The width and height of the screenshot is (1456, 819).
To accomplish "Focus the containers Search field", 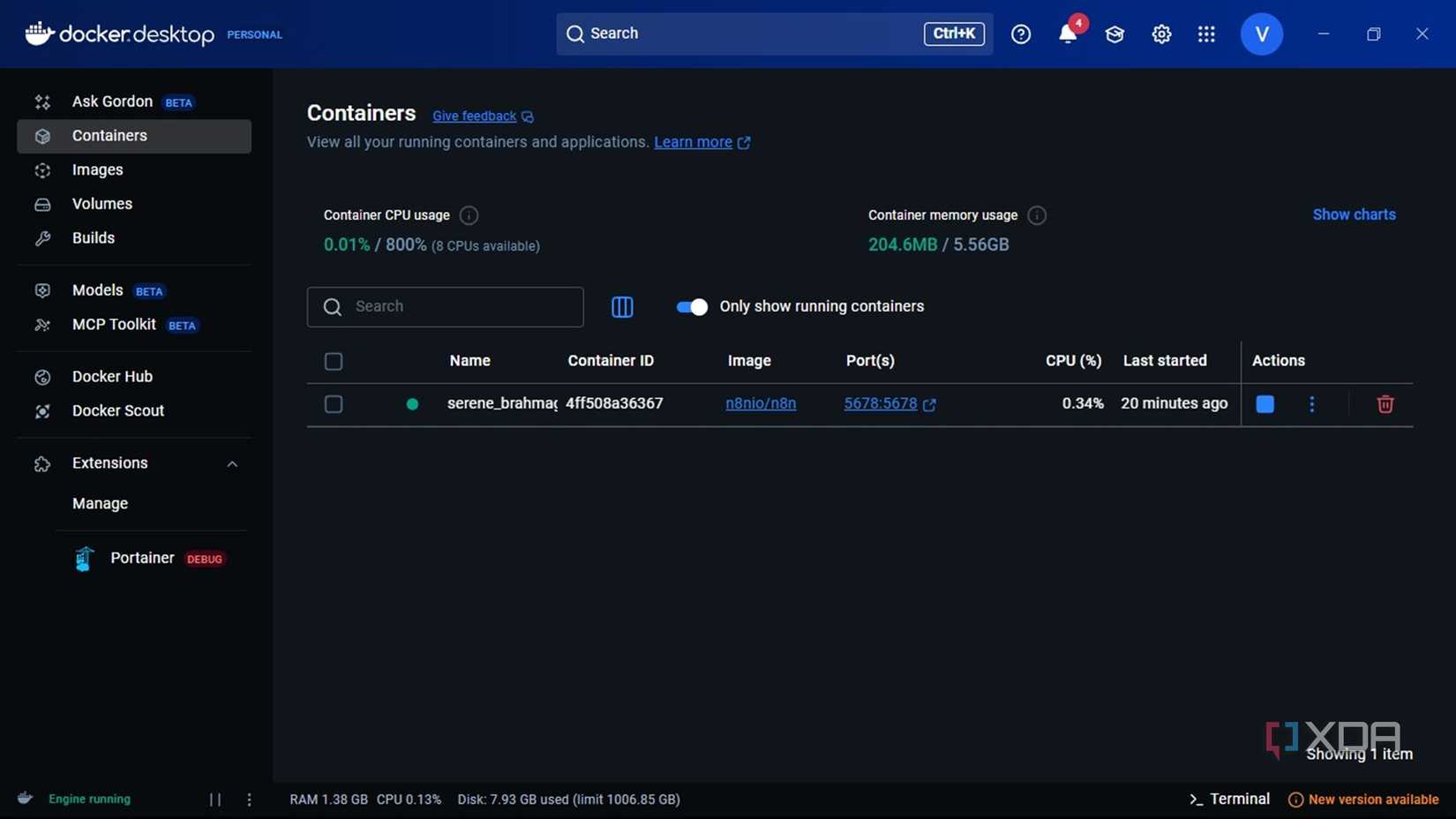I will pyautogui.click(x=446, y=306).
